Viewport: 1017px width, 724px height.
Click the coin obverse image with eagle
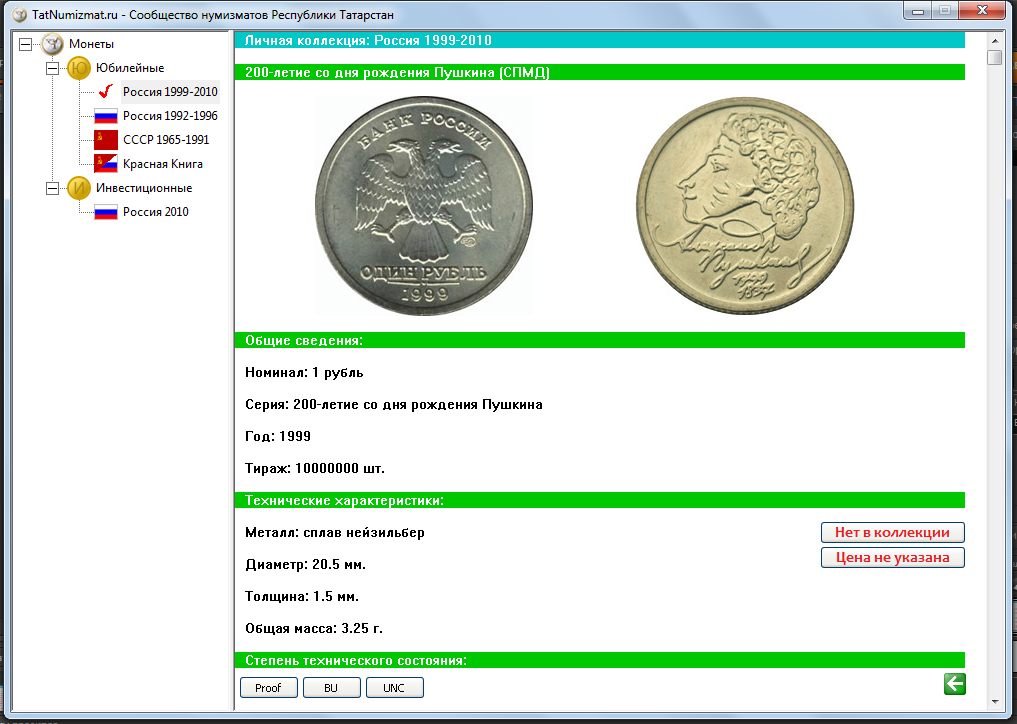coord(424,206)
